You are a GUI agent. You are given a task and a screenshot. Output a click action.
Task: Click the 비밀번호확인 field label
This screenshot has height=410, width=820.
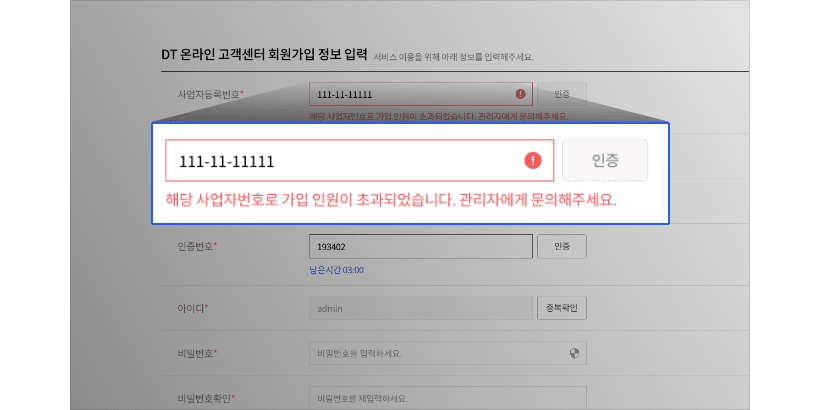[x=206, y=398]
